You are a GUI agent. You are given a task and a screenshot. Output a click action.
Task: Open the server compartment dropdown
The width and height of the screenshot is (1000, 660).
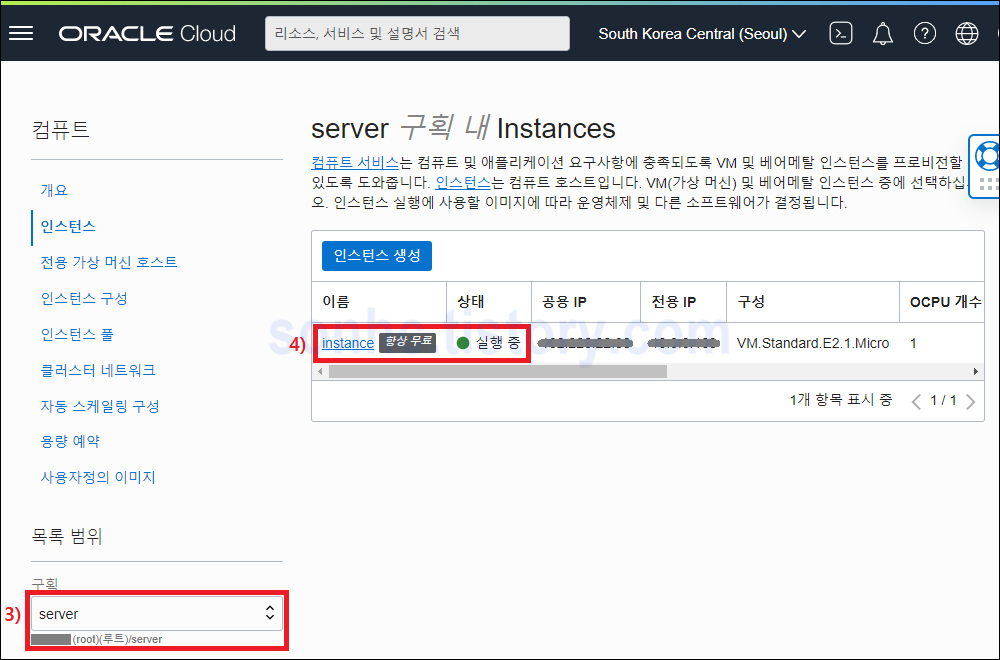tap(157, 613)
